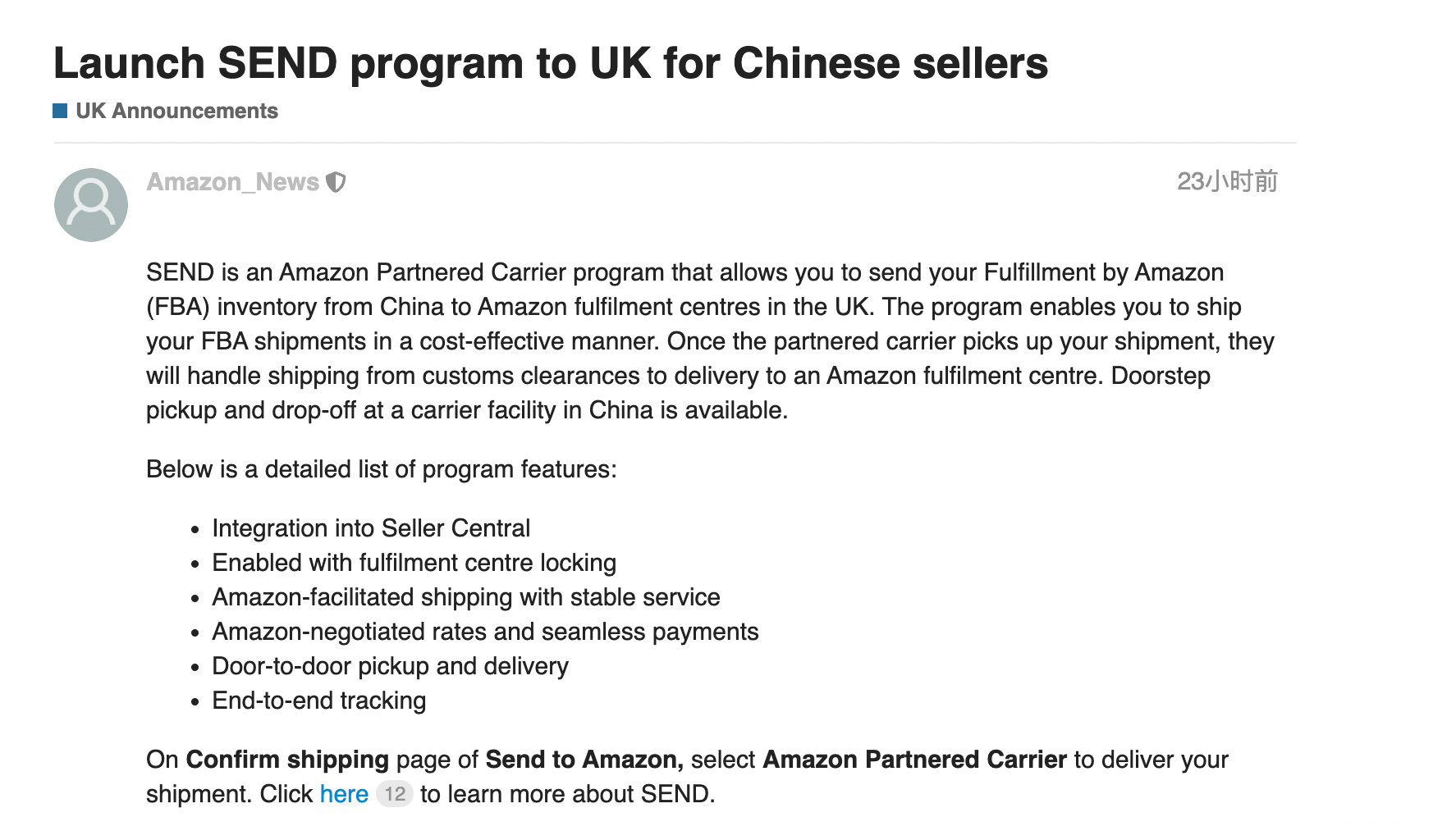Click the "Door-to-door pickup and delivery" bullet

click(390, 666)
